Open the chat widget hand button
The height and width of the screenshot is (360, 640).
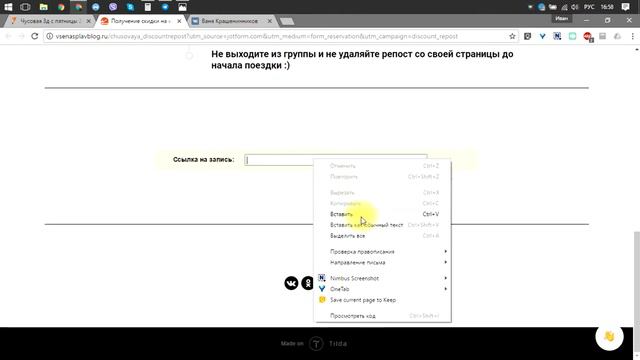tap(609, 336)
